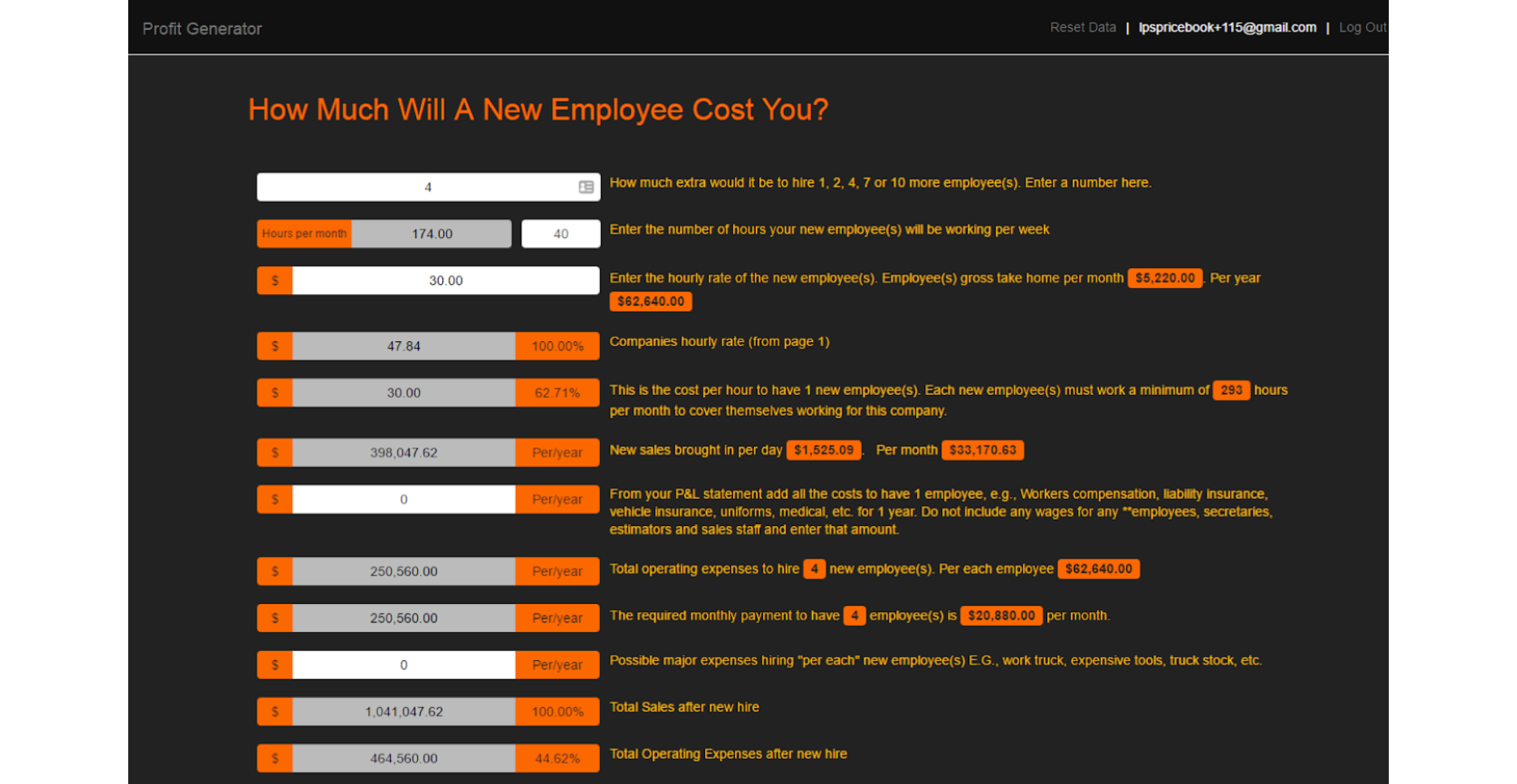Viewport: 1517px width, 784px height.
Task: Click the new sales field 398,047.62
Action: tap(403, 453)
